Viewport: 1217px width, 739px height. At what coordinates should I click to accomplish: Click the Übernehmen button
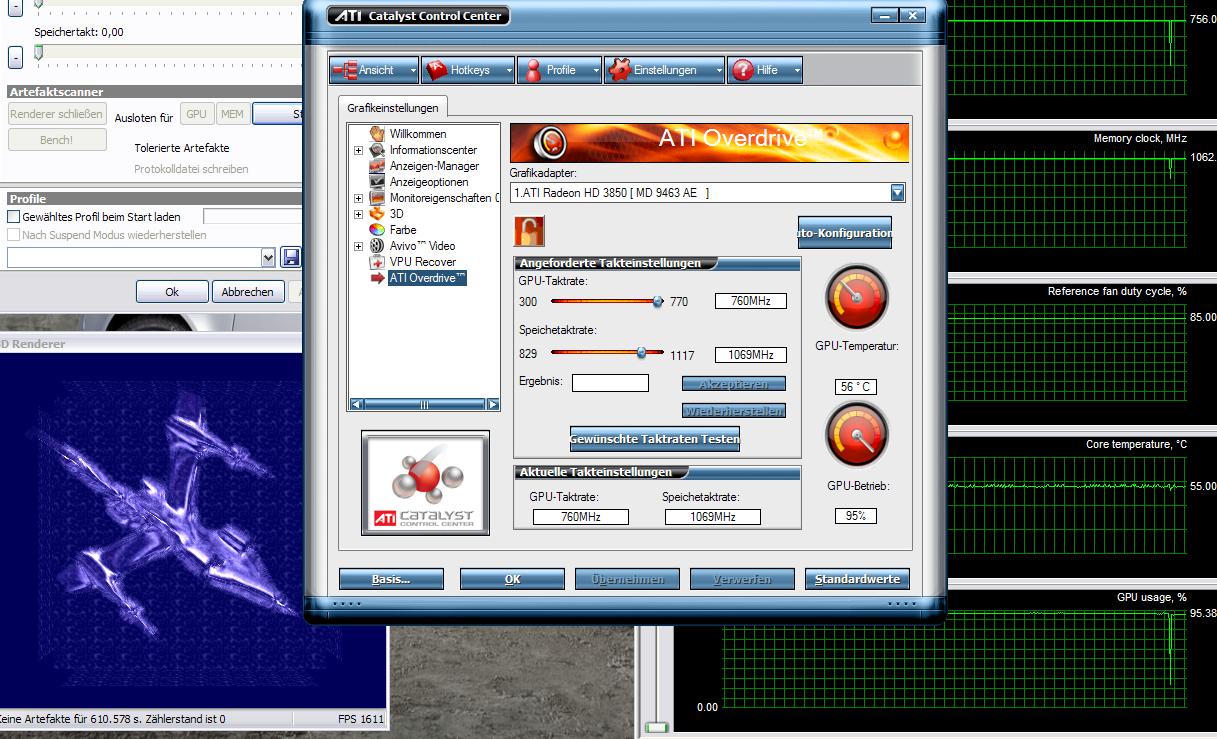[627, 579]
